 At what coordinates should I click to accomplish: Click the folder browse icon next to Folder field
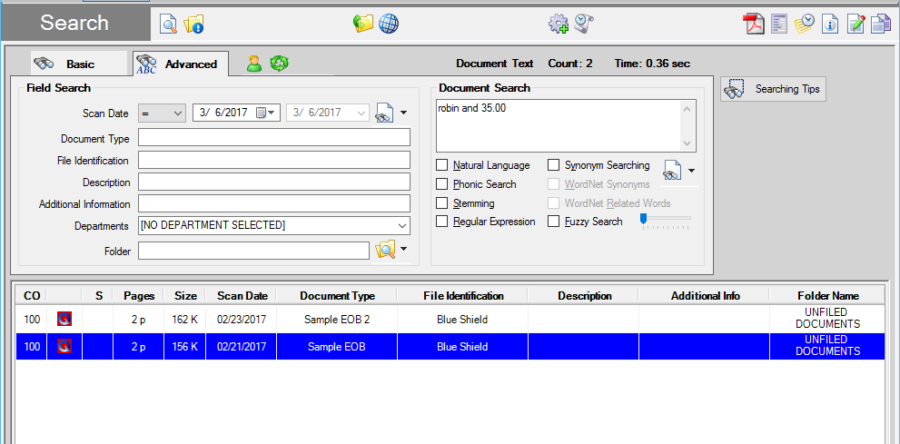click(x=385, y=250)
